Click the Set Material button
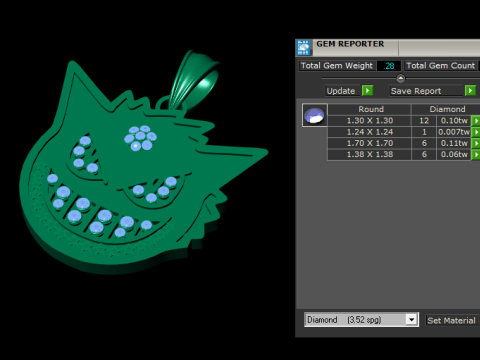The width and height of the screenshot is (480, 360). click(x=452, y=321)
